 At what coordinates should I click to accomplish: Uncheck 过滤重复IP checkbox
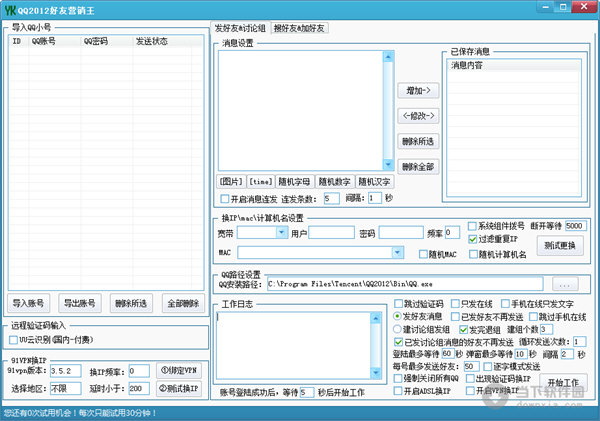[473, 239]
